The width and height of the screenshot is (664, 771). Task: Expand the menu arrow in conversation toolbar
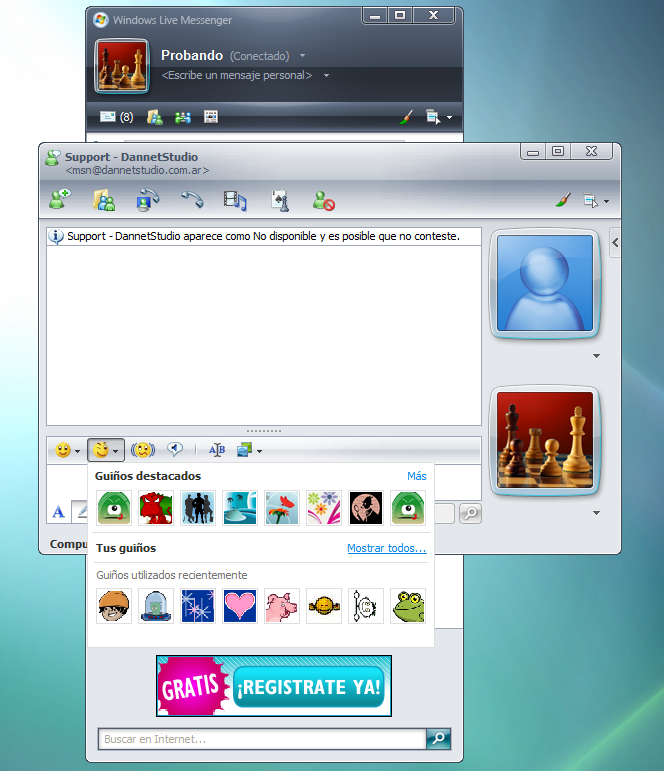pyautogui.click(x=606, y=201)
